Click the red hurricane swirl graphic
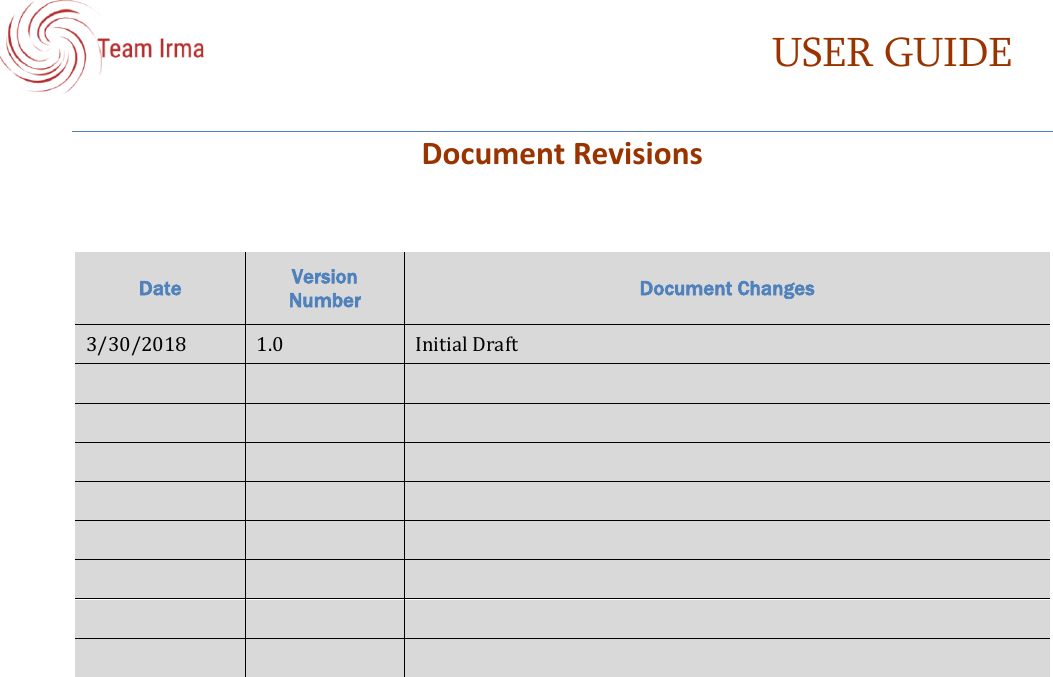 click(x=45, y=45)
